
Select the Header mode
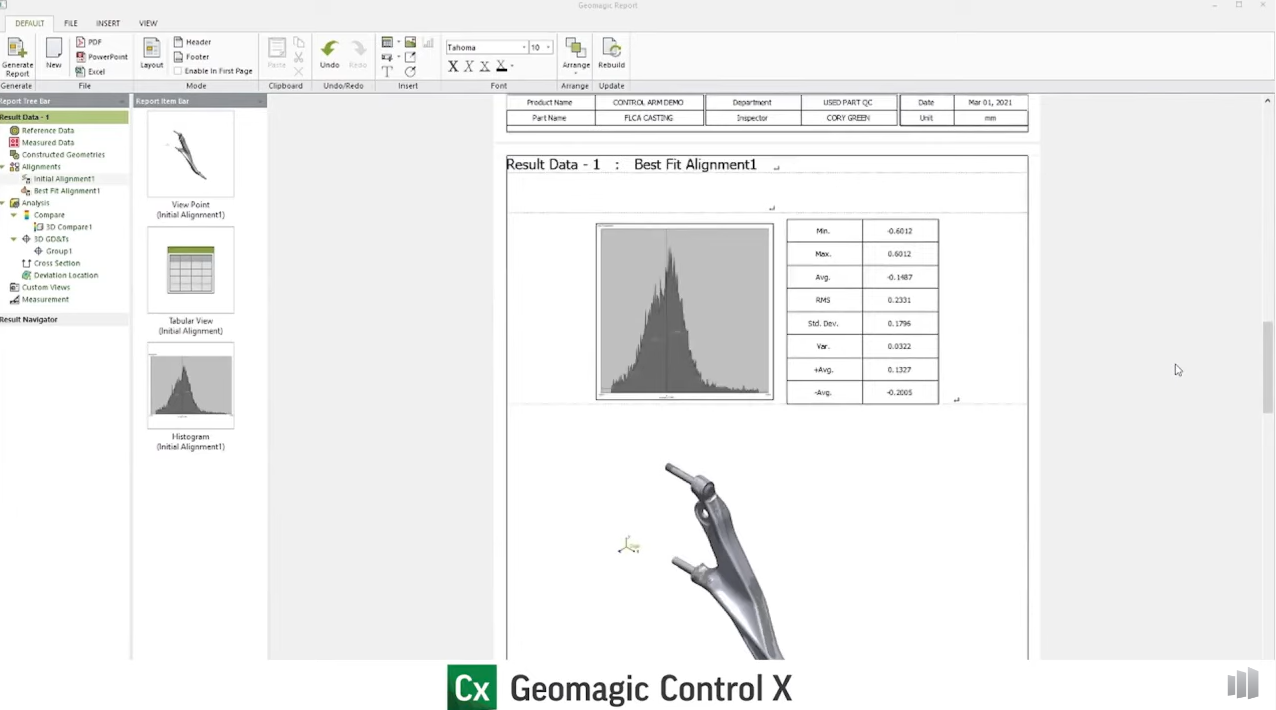pyautogui.click(x=192, y=42)
